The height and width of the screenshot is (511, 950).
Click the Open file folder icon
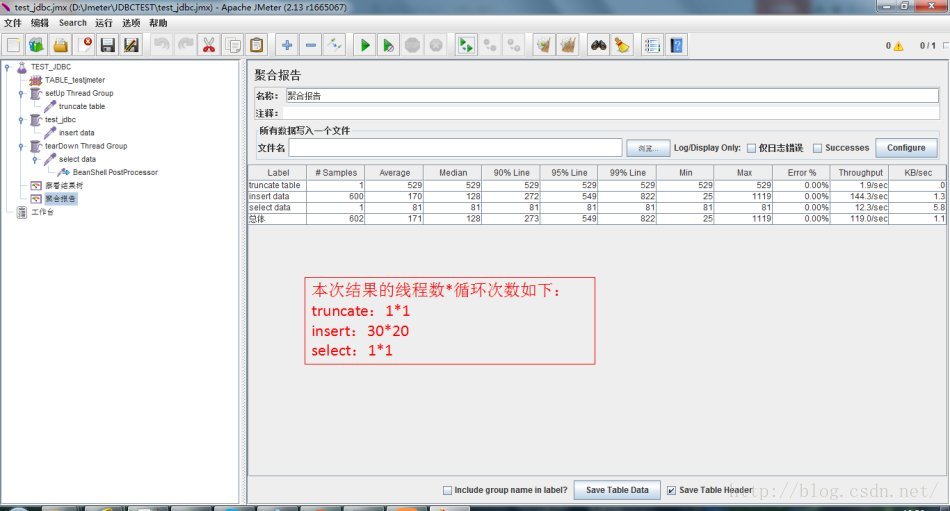coord(60,45)
